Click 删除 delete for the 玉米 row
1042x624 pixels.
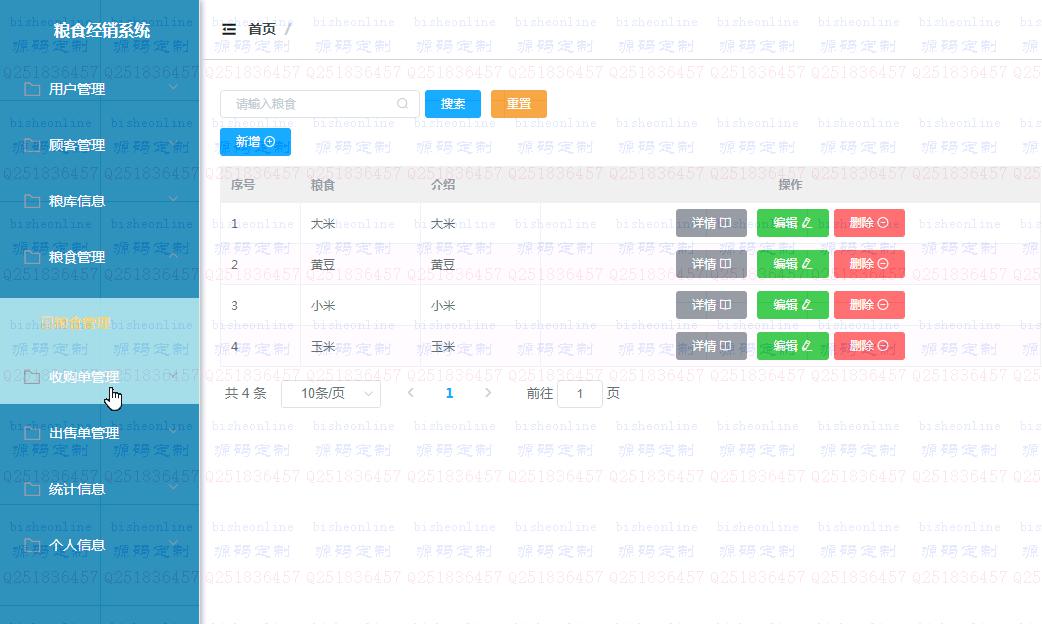click(x=869, y=346)
